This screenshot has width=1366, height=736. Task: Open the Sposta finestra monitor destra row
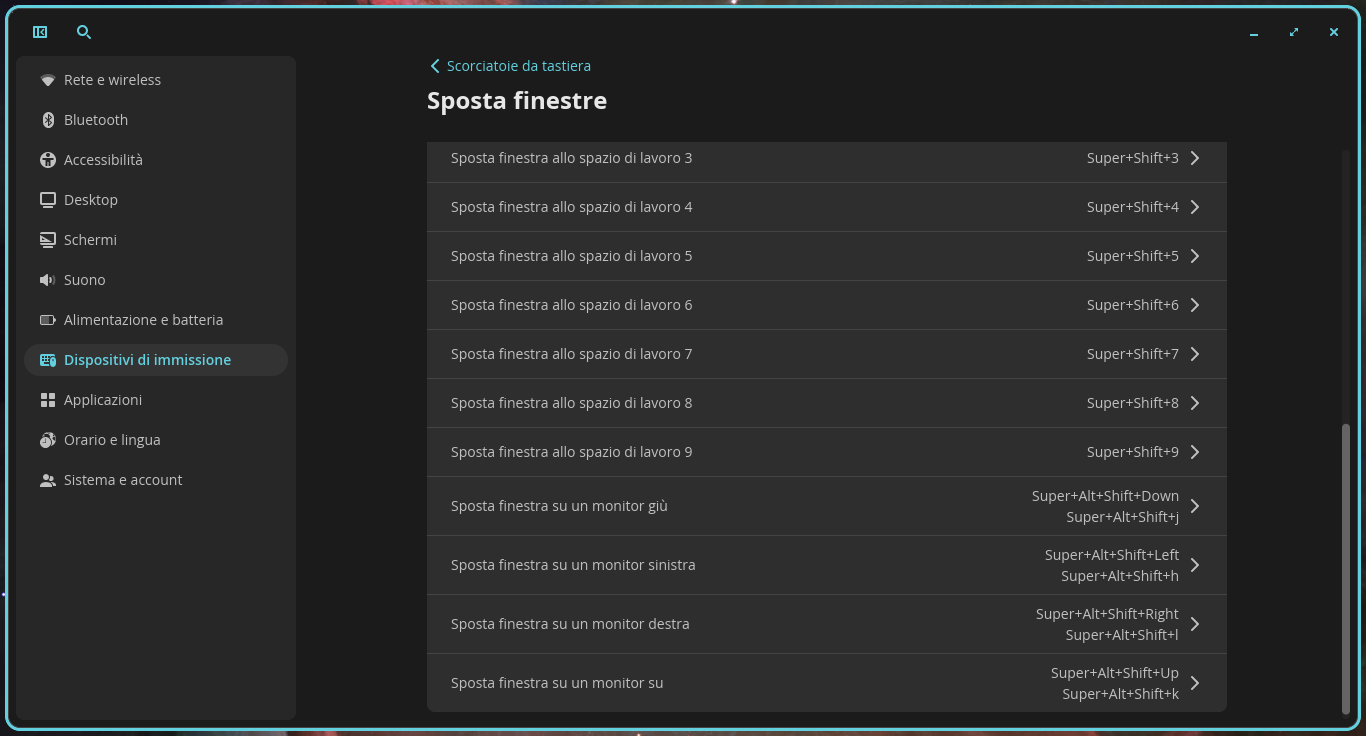coord(826,624)
